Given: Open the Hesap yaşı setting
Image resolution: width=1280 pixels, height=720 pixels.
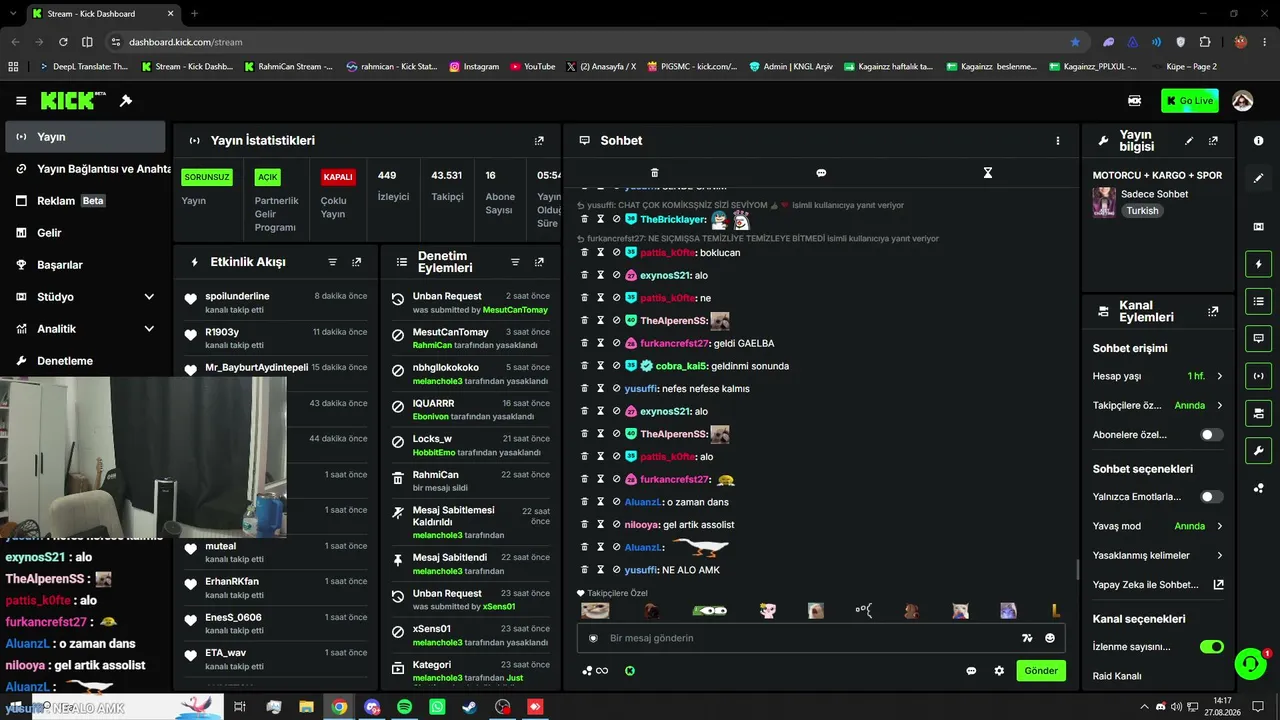Looking at the screenshot, I should click(x=1158, y=376).
